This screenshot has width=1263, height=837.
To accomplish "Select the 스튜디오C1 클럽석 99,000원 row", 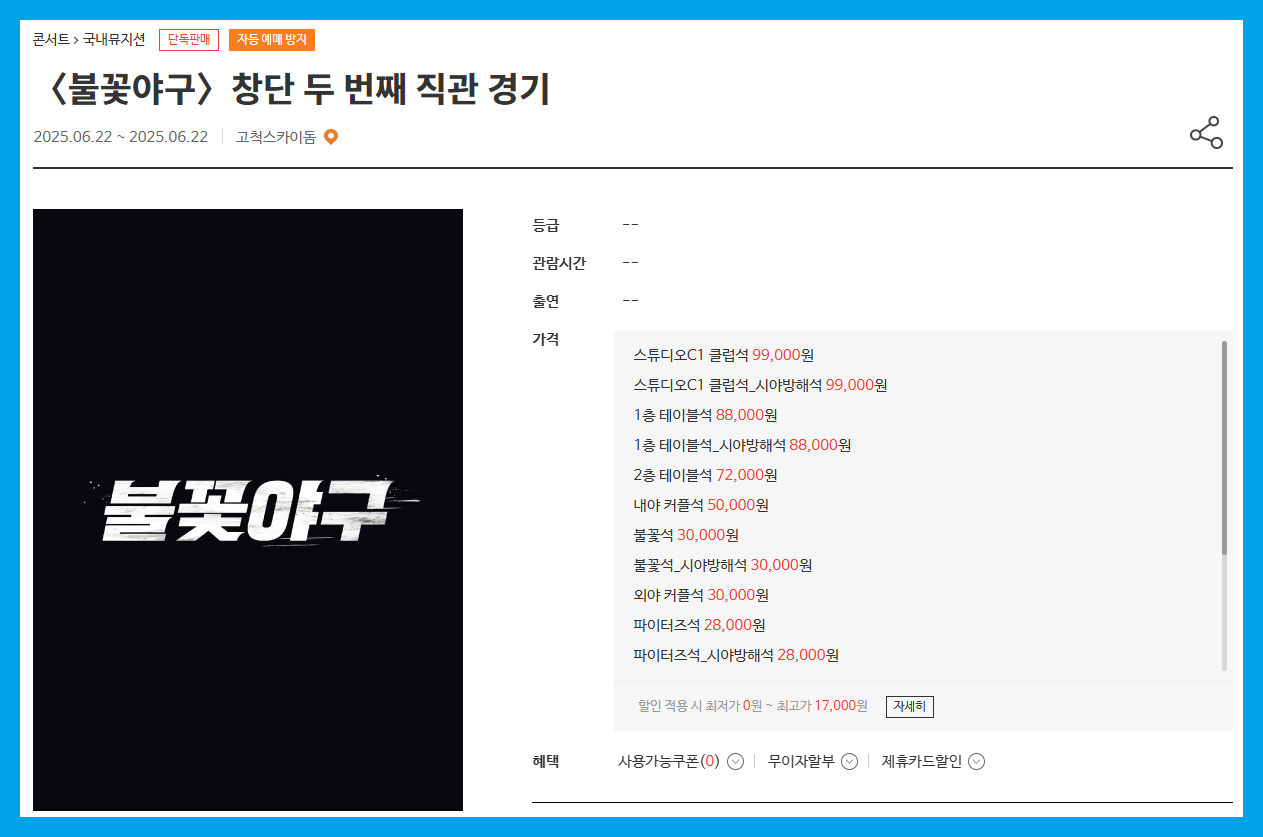I will (x=724, y=355).
